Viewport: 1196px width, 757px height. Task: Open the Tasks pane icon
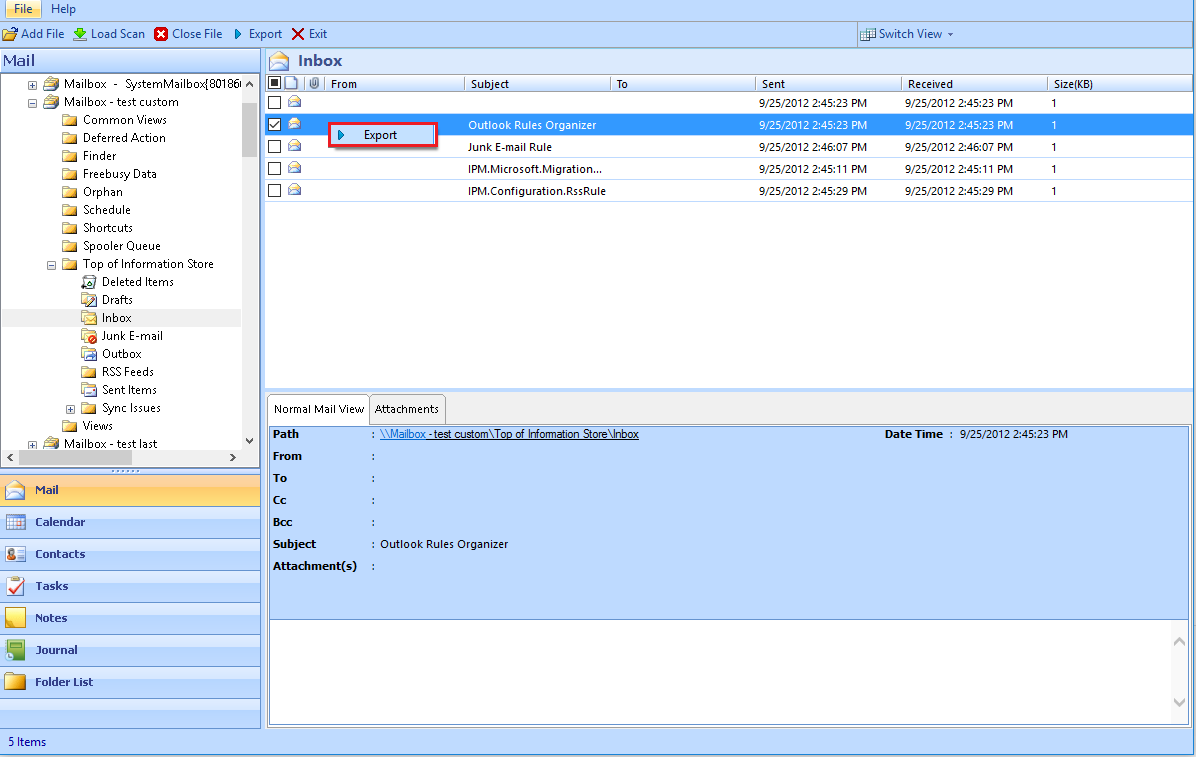[x=15, y=586]
